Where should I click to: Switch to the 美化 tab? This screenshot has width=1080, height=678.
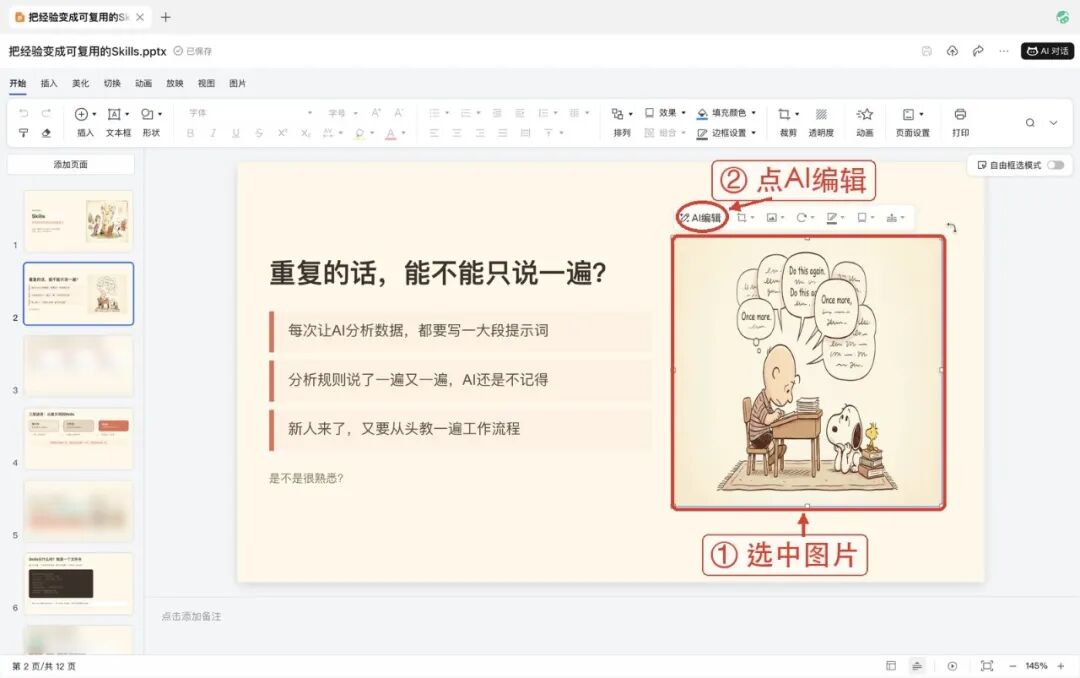pyautogui.click(x=81, y=83)
